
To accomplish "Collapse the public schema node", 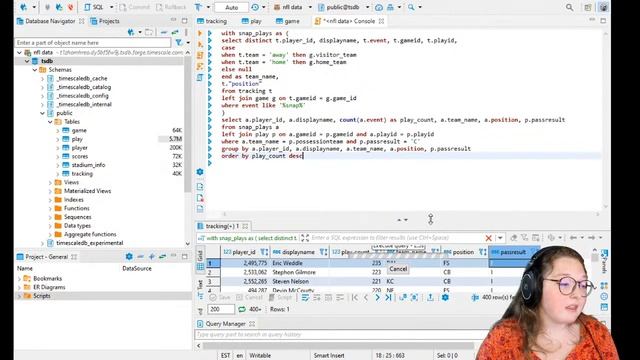I will [x=42, y=113].
